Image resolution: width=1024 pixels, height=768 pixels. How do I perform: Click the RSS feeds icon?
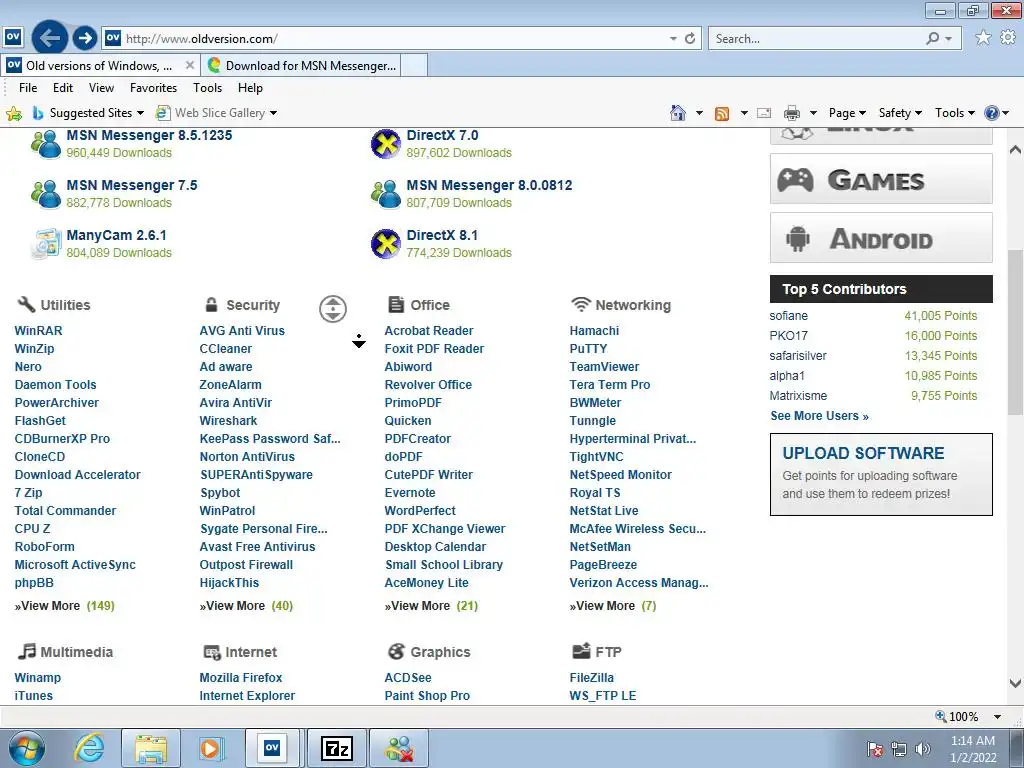point(722,114)
